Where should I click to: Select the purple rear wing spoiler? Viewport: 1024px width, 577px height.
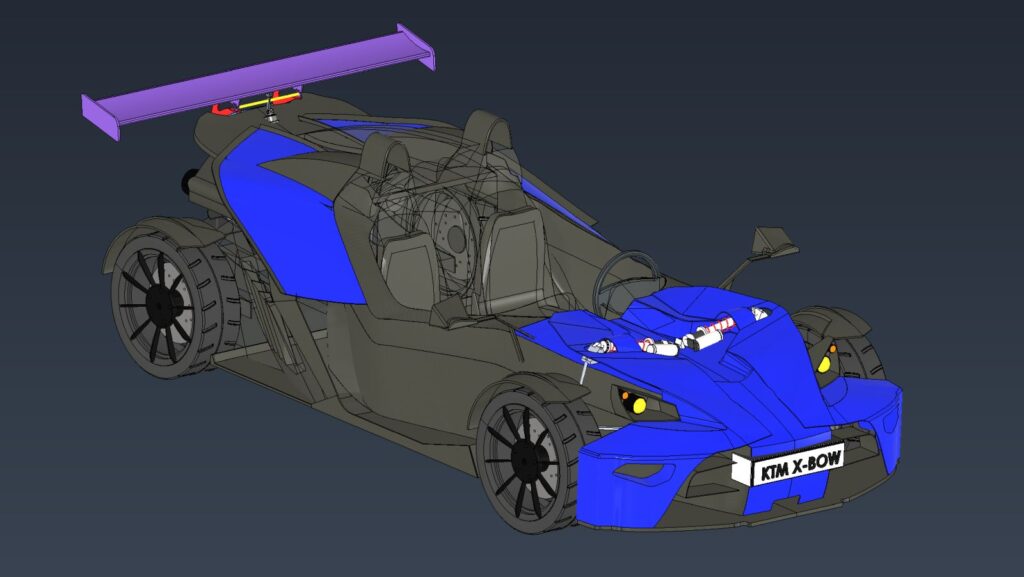[x=258, y=80]
